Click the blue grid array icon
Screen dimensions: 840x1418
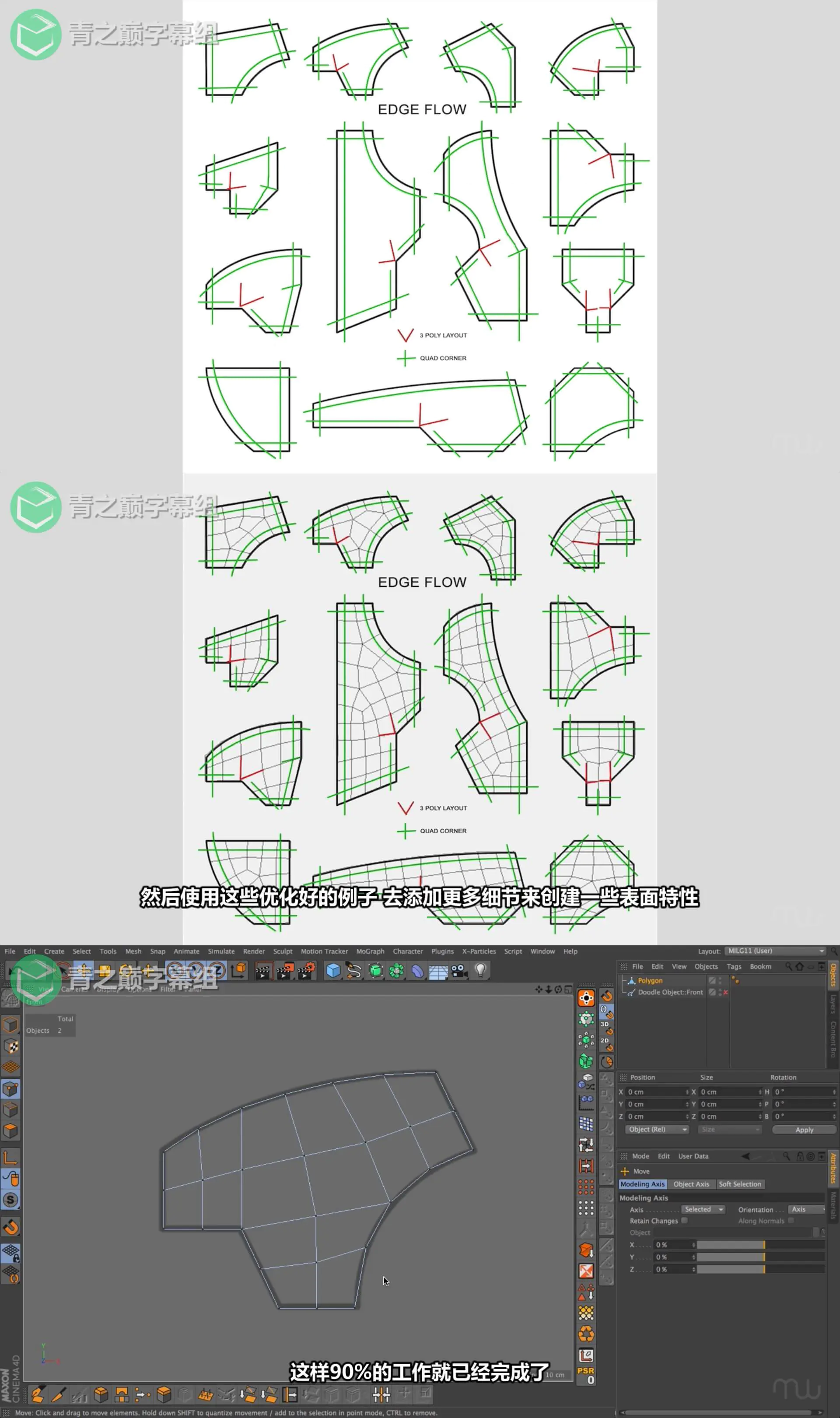(586, 1123)
